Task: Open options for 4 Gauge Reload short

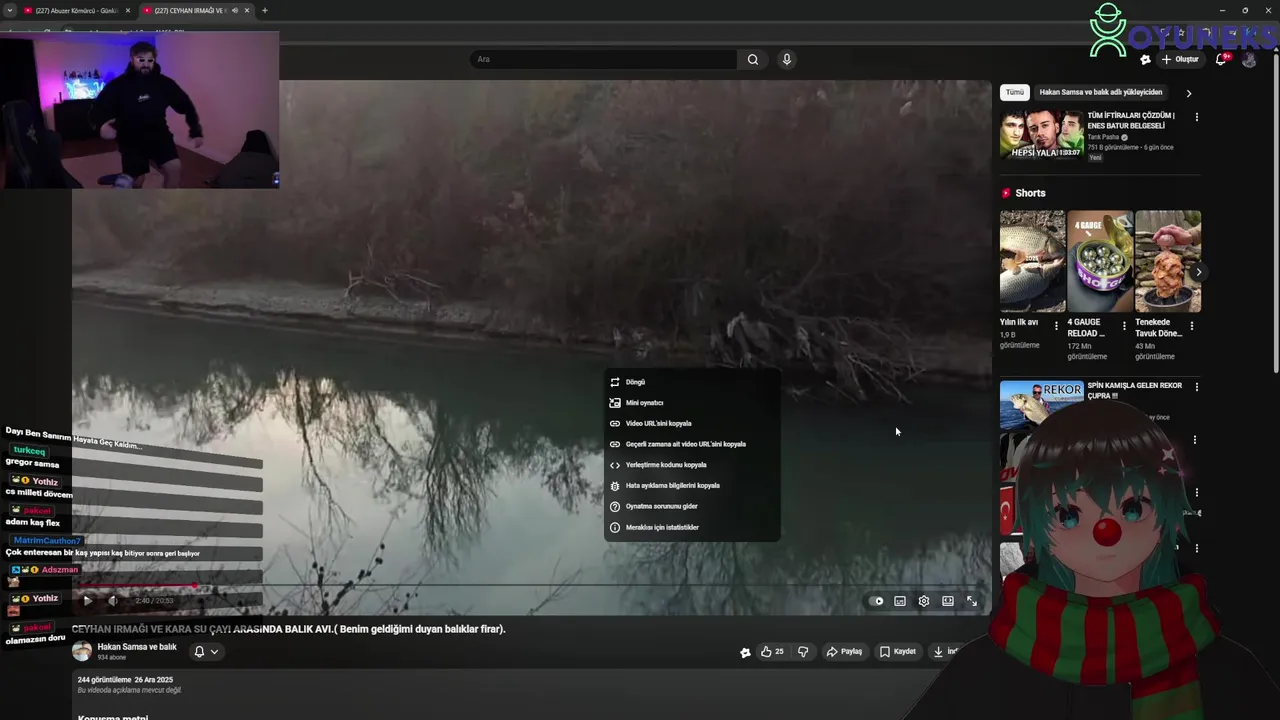Action: pos(1124,326)
